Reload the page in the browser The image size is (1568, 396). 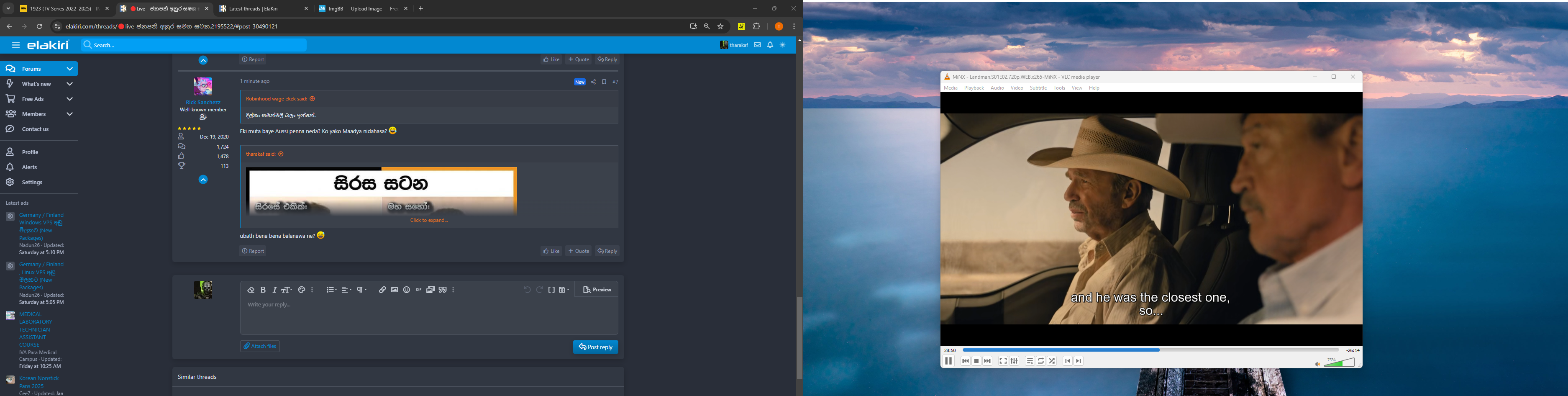(x=40, y=27)
